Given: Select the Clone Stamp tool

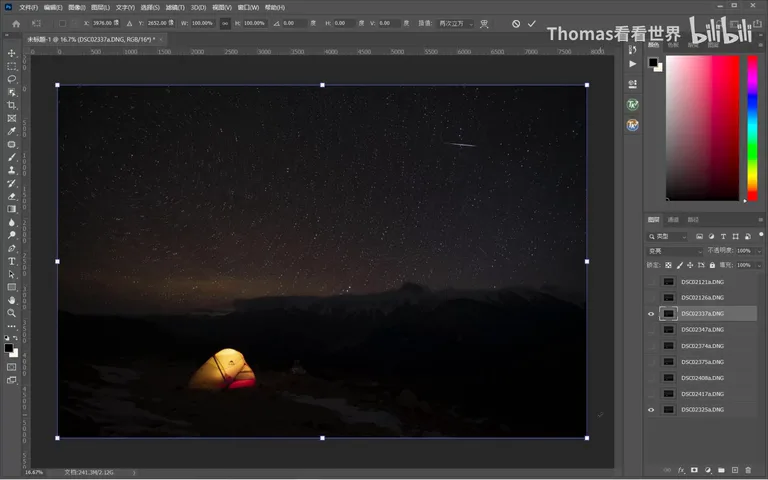Looking at the screenshot, I should coord(12,170).
